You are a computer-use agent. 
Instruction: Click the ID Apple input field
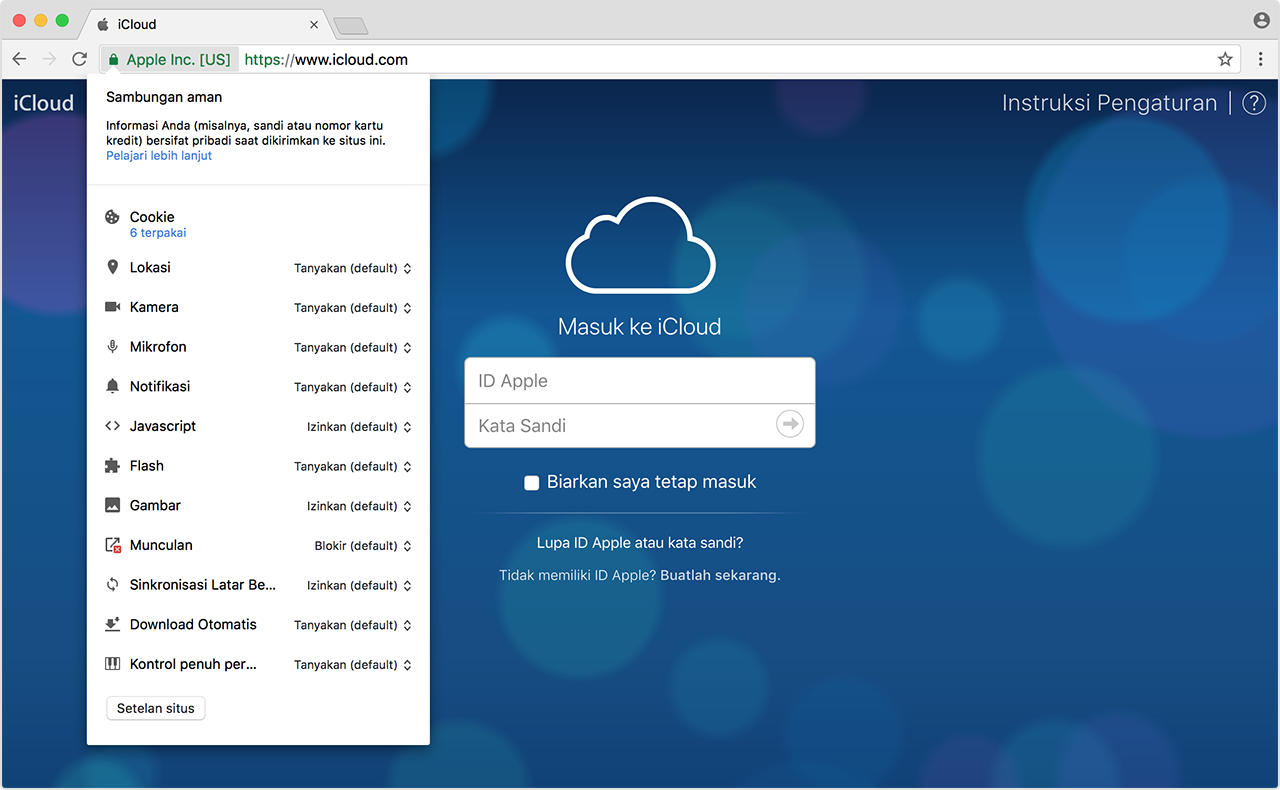tap(640, 381)
